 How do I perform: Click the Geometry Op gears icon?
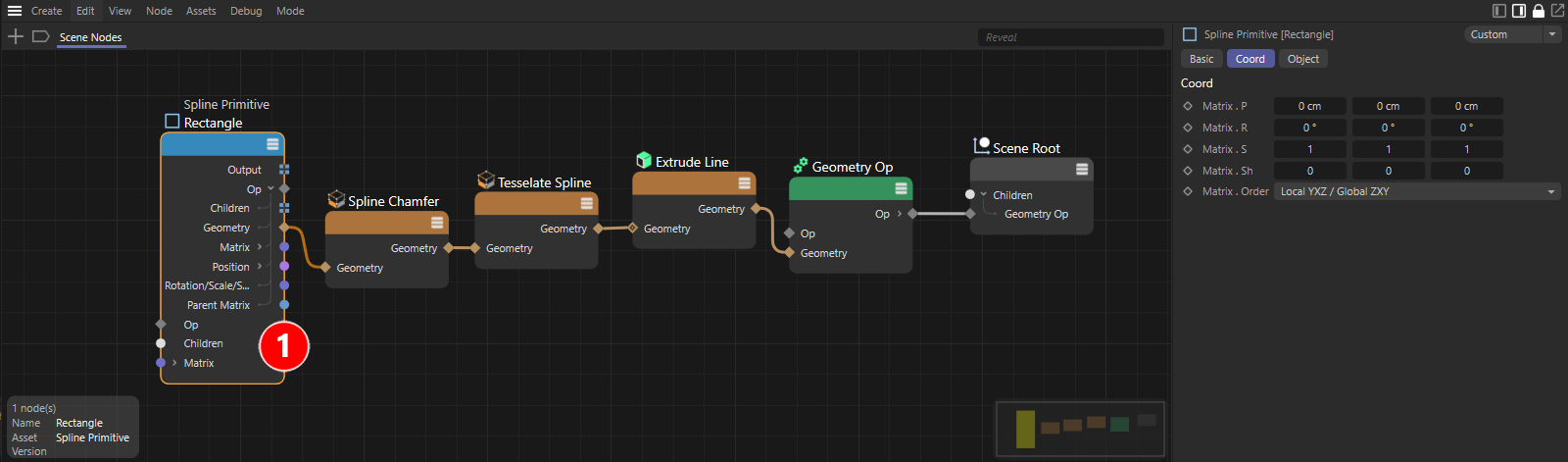[x=801, y=166]
